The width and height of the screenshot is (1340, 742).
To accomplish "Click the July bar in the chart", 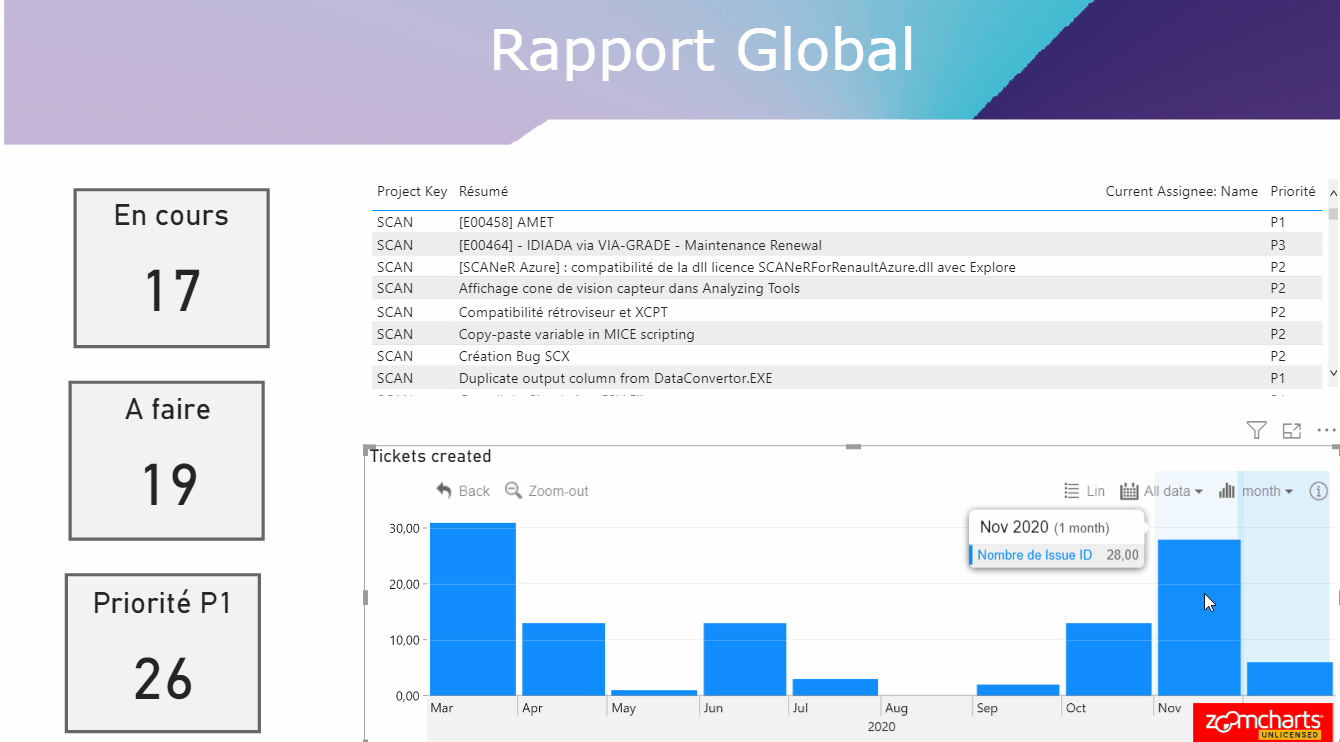I will (x=835, y=687).
